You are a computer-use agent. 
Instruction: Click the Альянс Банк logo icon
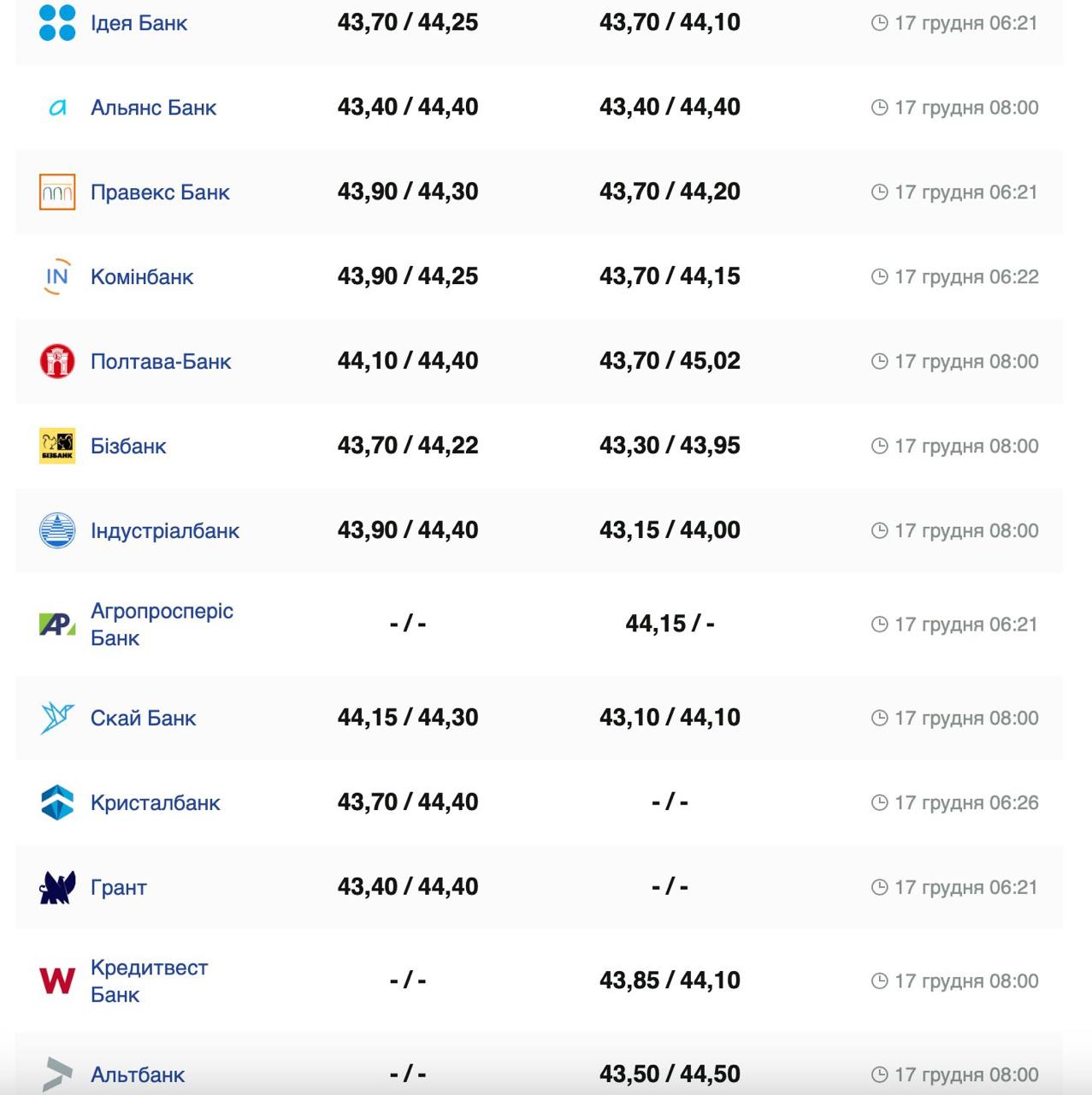pyautogui.click(x=57, y=108)
